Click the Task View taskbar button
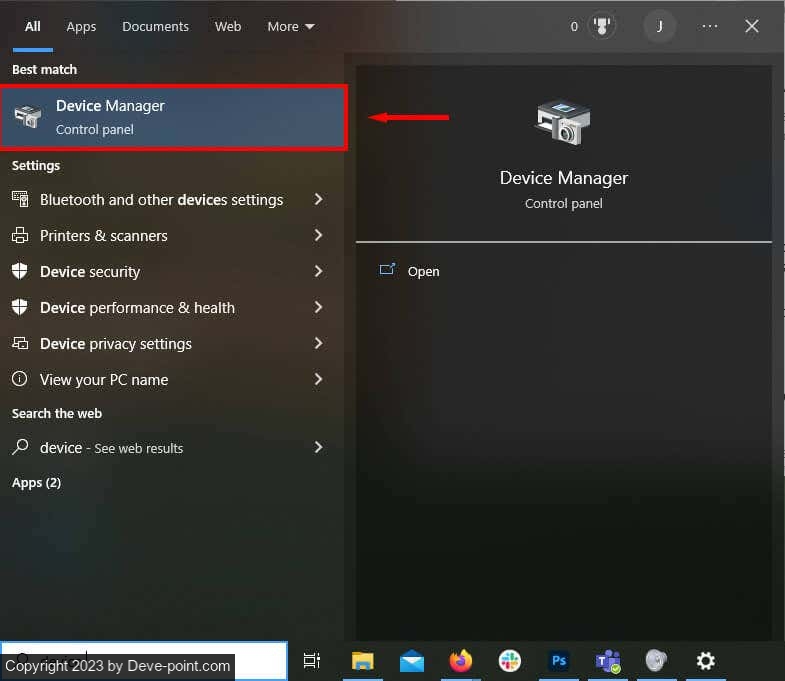785x681 pixels. click(312, 661)
